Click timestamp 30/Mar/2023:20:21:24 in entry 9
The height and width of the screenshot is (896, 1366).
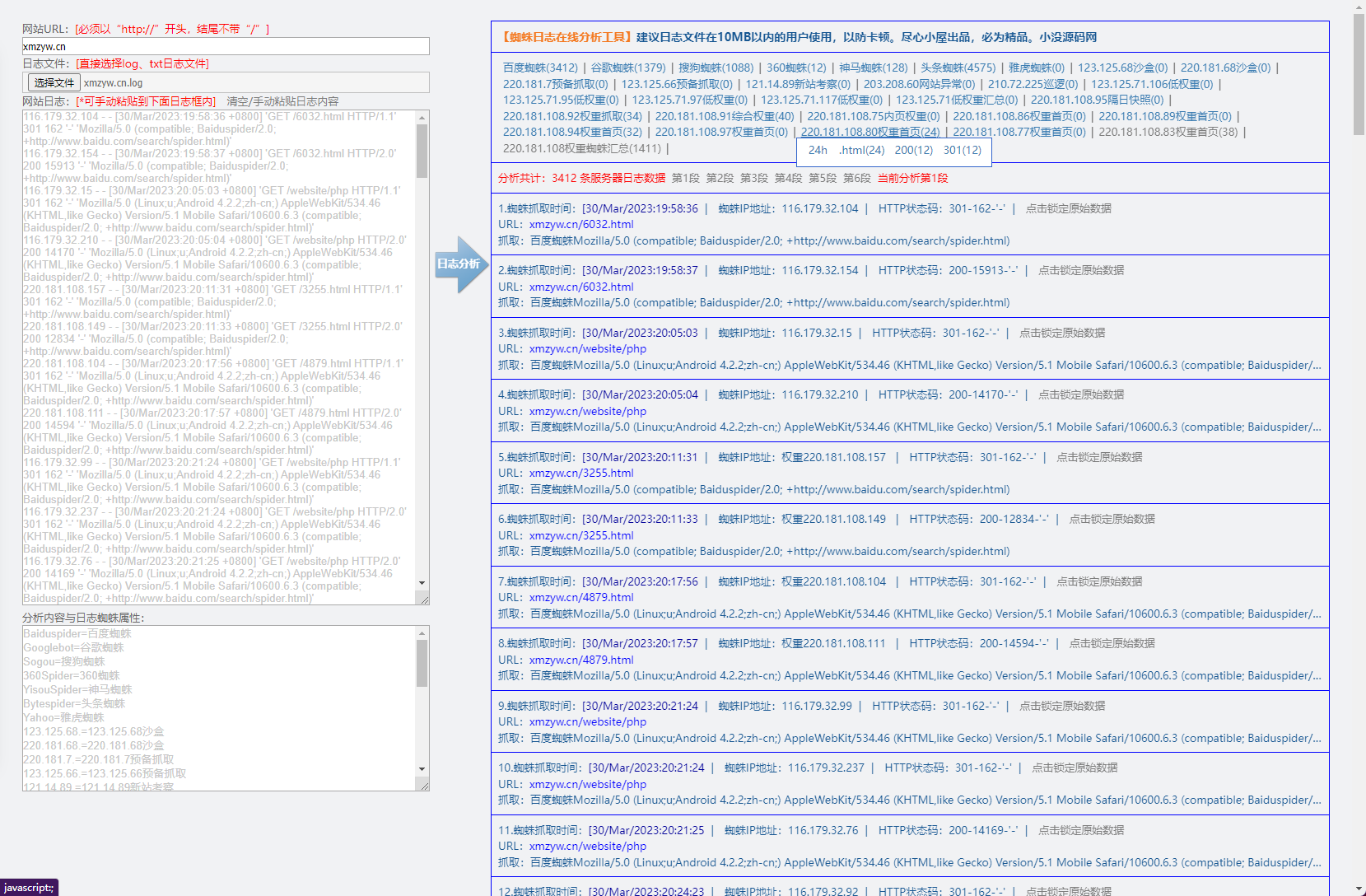[x=640, y=706]
